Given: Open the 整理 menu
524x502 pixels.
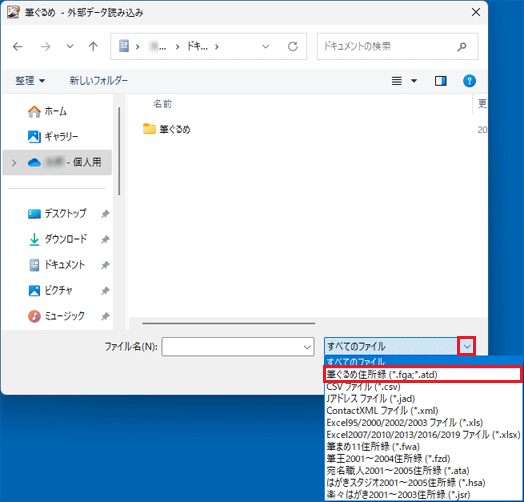Looking at the screenshot, I should pos(30,81).
